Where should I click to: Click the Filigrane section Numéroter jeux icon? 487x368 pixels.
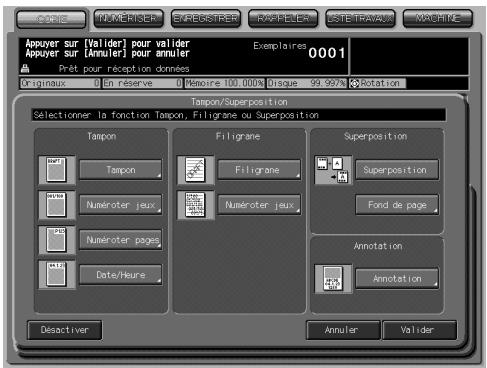tap(195, 205)
